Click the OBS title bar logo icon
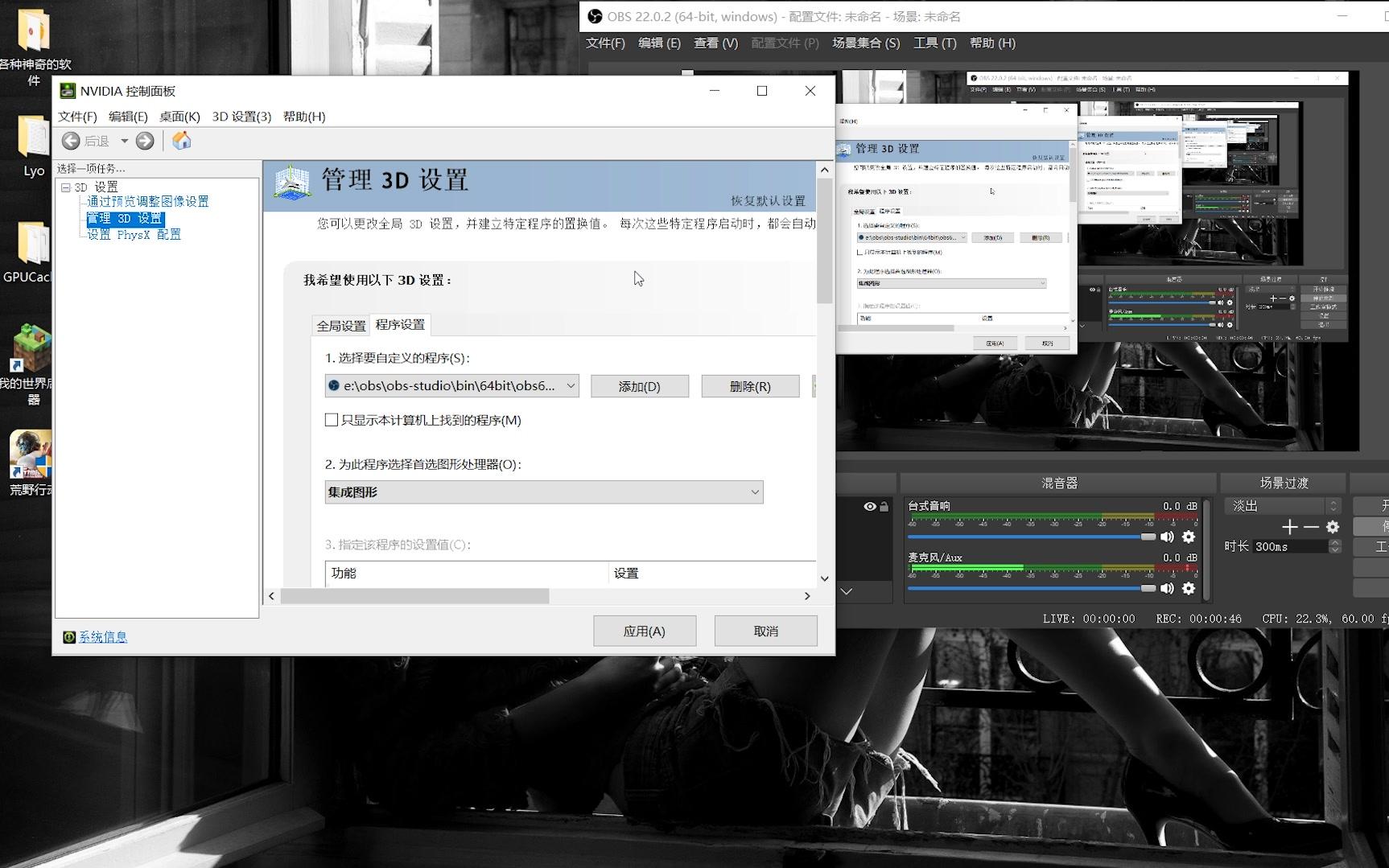1389x868 pixels. [595, 16]
